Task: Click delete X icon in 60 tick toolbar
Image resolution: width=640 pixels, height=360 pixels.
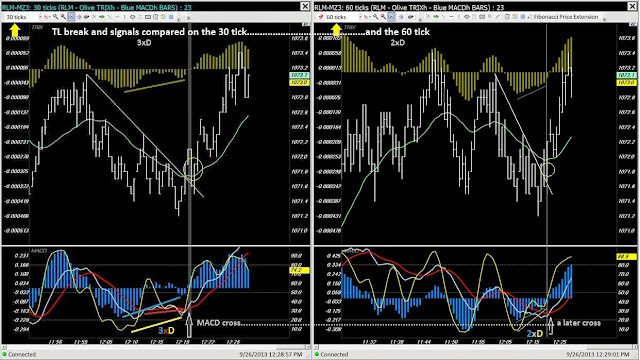Action: point(428,17)
